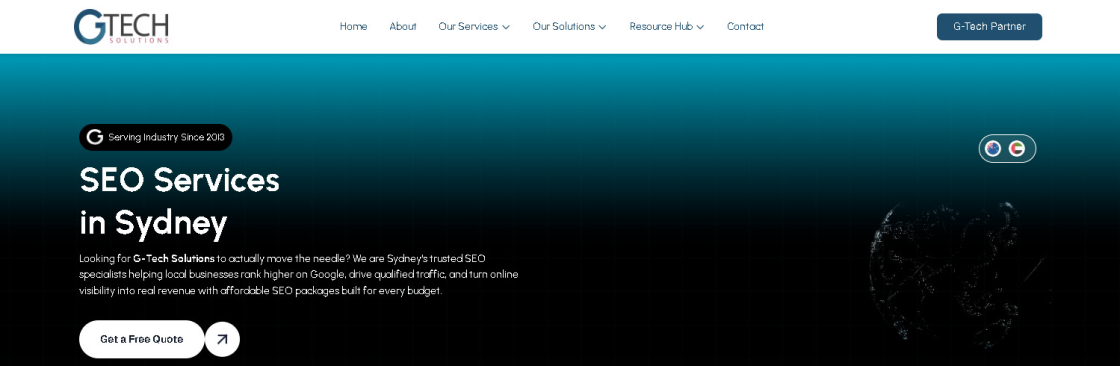Click the diagonal arrow circle icon
This screenshot has width=1120, height=366.
click(x=222, y=340)
